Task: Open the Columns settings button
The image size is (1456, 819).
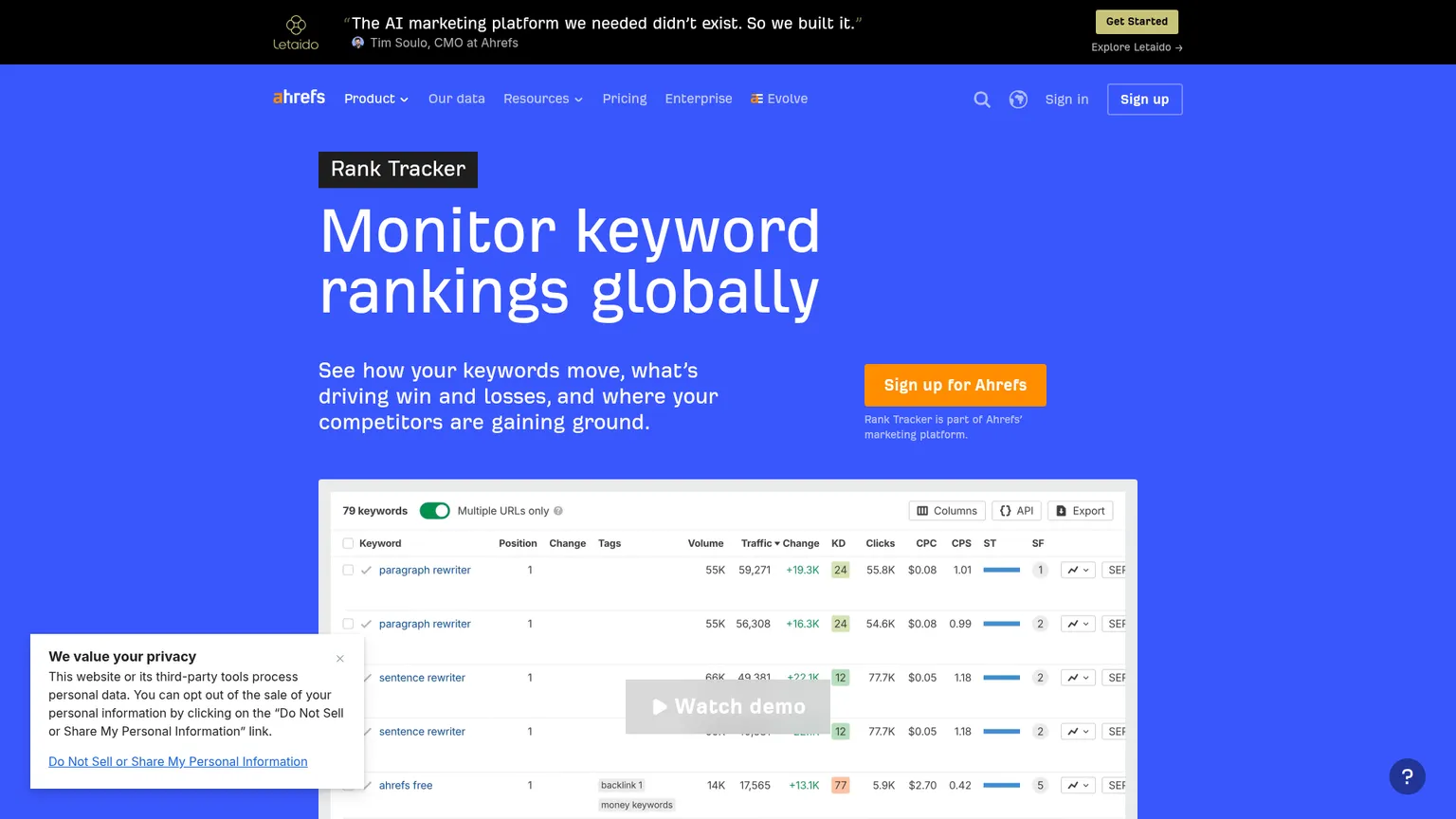Action: coord(947,511)
